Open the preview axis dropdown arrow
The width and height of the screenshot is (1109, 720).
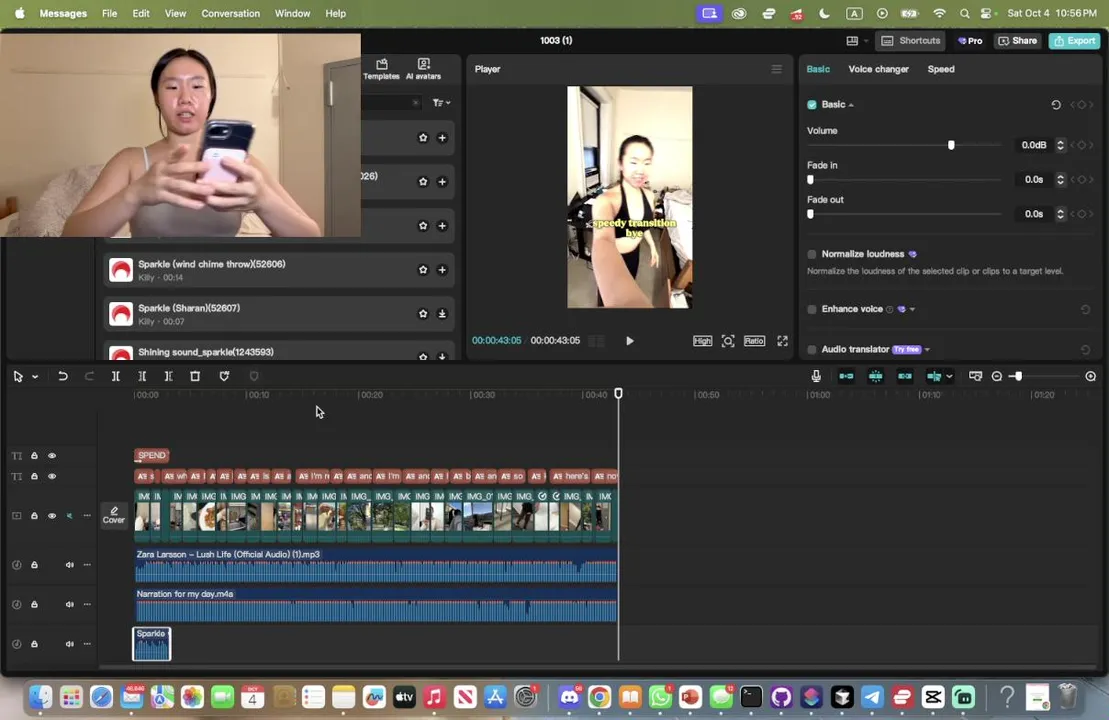[949, 377]
